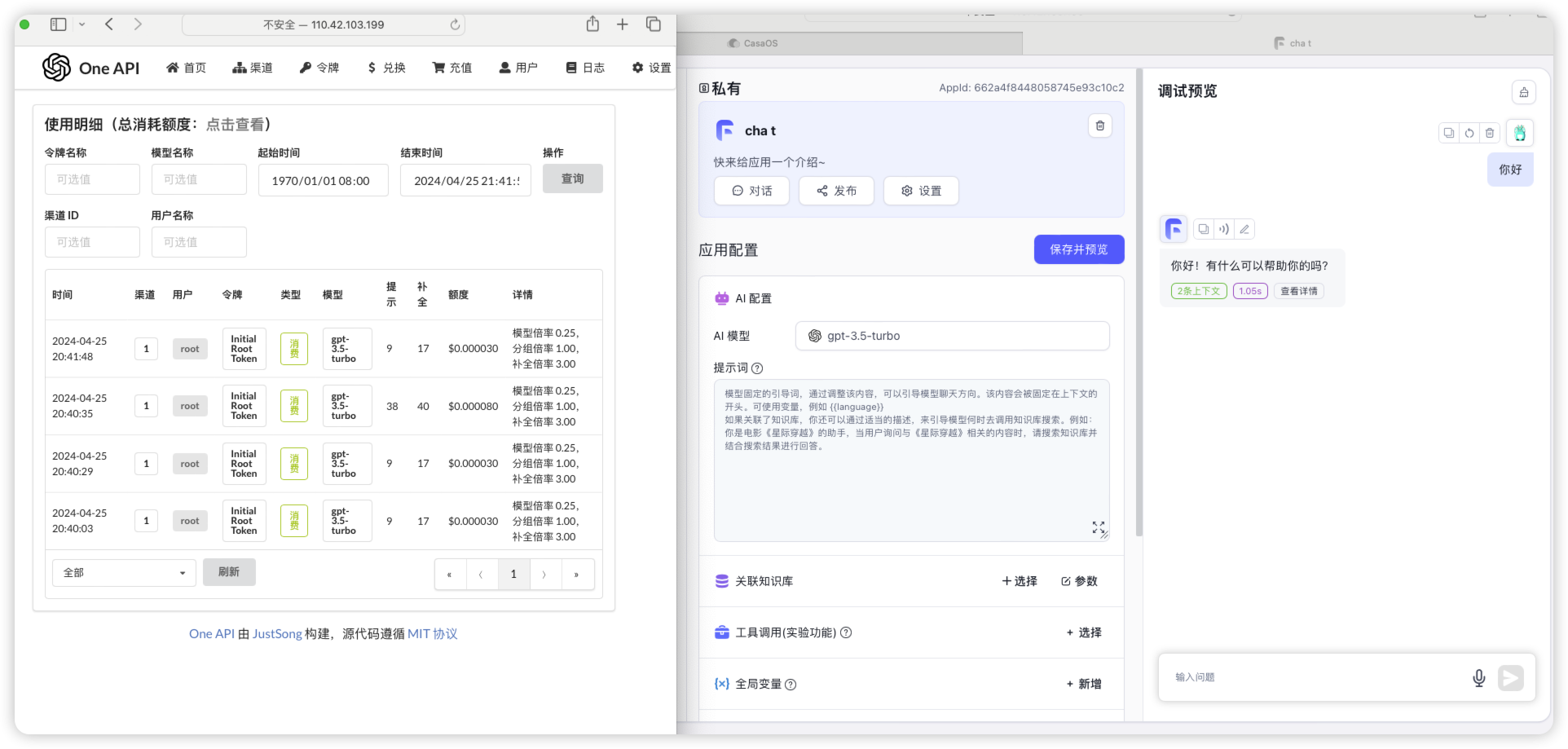Image resolution: width=1568 pixels, height=749 pixels.
Task: Click the 设置 button on app card
Action: [x=921, y=191]
